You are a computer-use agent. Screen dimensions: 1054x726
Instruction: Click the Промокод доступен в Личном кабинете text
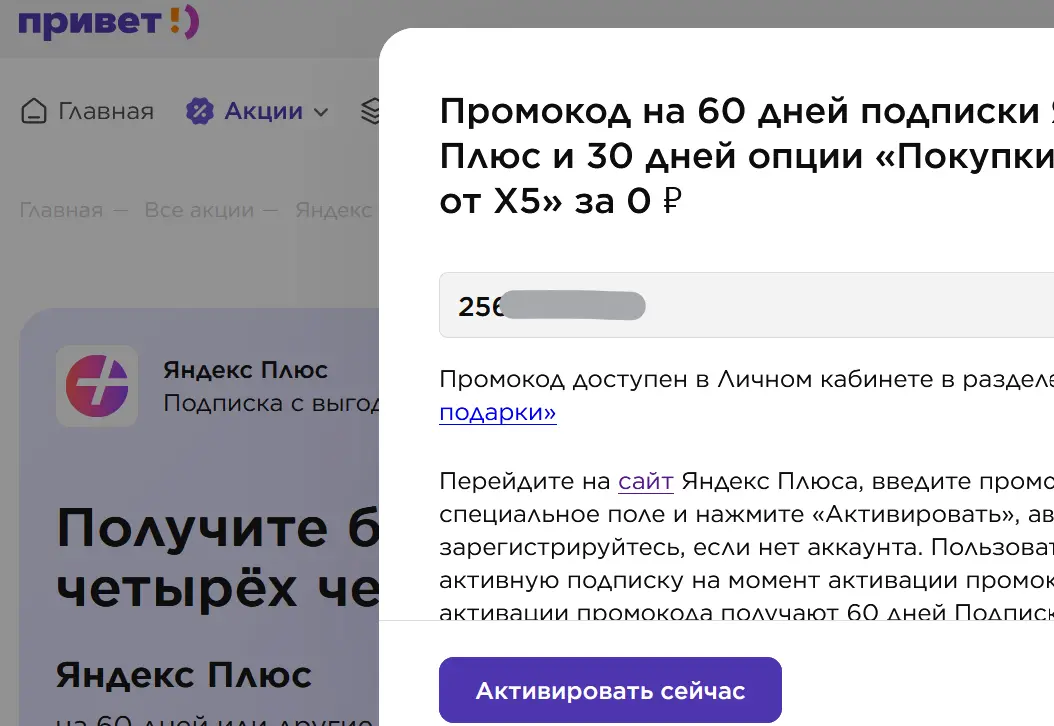[x=746, y=380]
